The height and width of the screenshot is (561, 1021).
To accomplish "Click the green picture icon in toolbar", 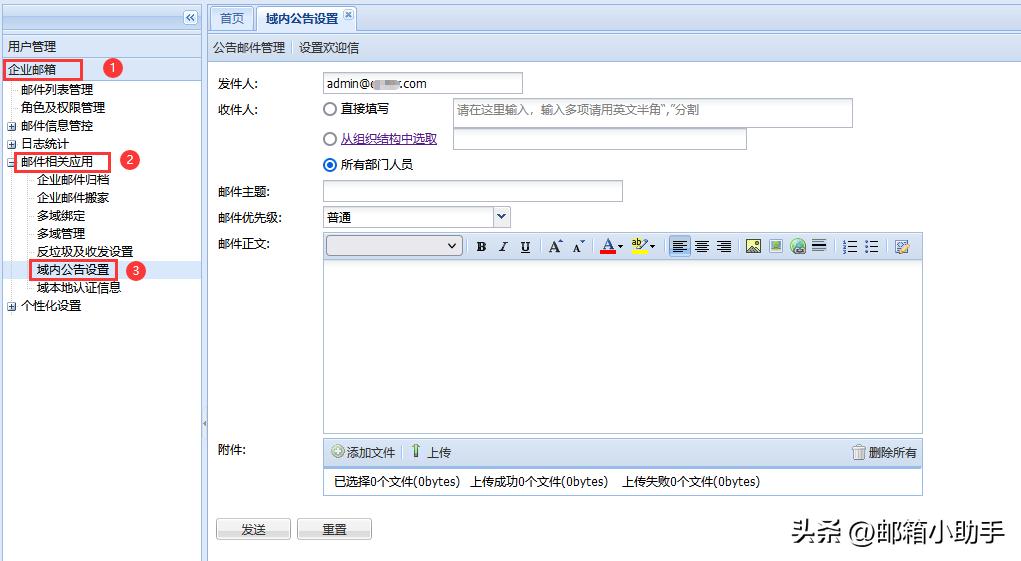I will (776, 246).
